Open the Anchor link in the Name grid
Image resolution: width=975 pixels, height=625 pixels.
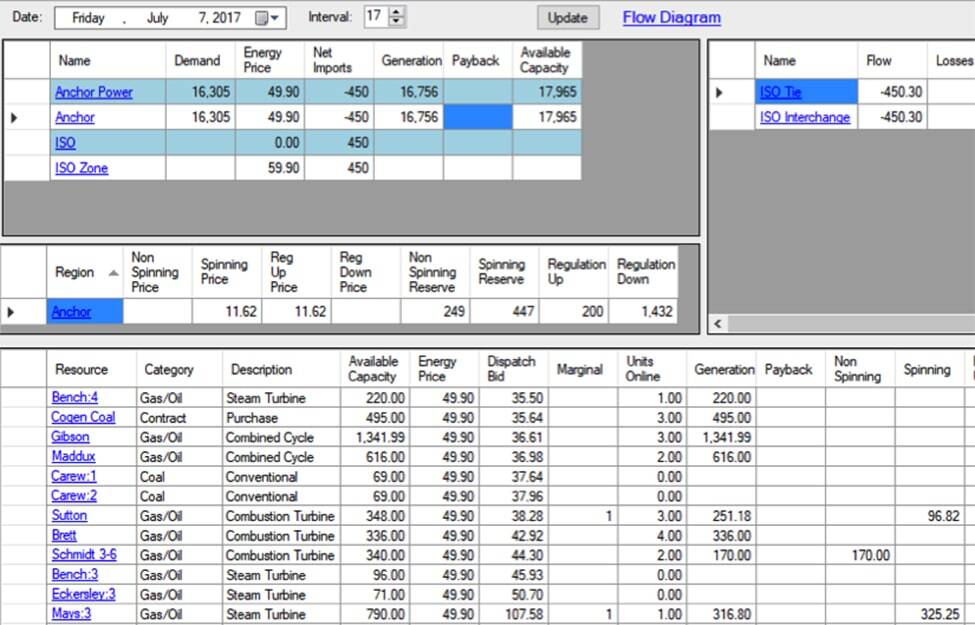tap(75, 117)
